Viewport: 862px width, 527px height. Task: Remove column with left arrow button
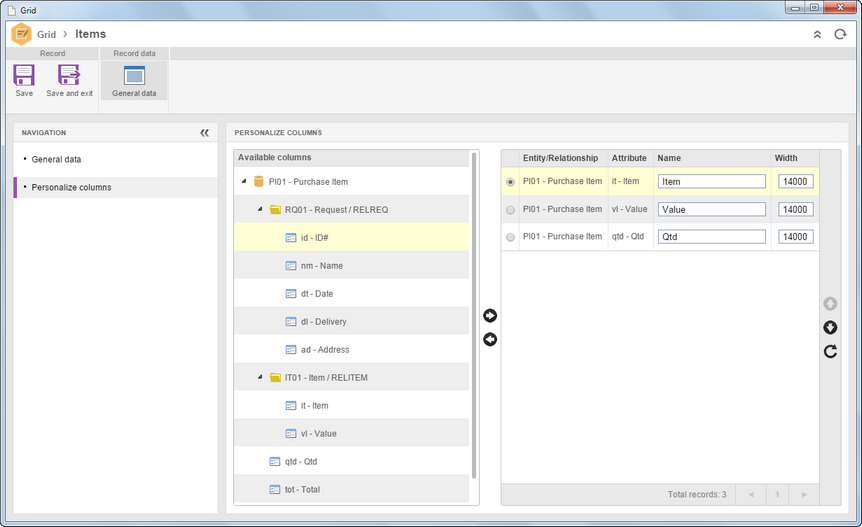coord(490,340)
